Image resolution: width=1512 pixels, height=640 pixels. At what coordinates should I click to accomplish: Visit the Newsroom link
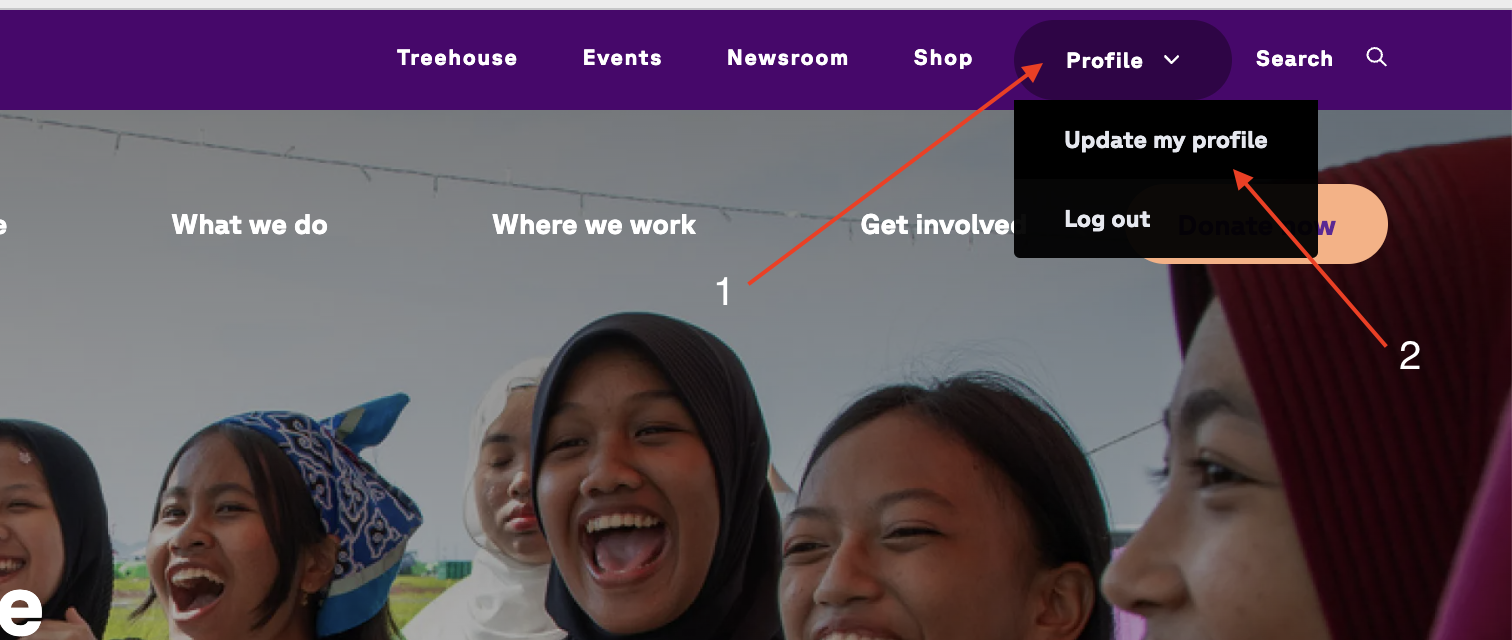point(788,58)
